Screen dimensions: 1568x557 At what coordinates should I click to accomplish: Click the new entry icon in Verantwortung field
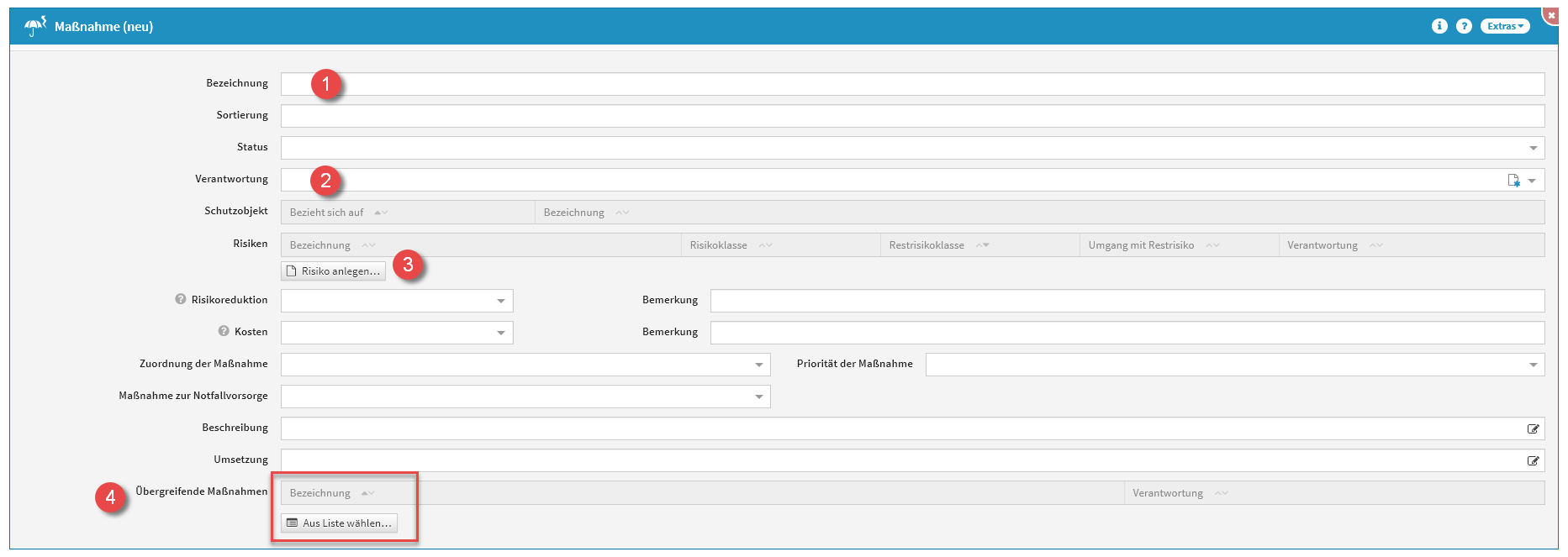(x=1513, y=181)
